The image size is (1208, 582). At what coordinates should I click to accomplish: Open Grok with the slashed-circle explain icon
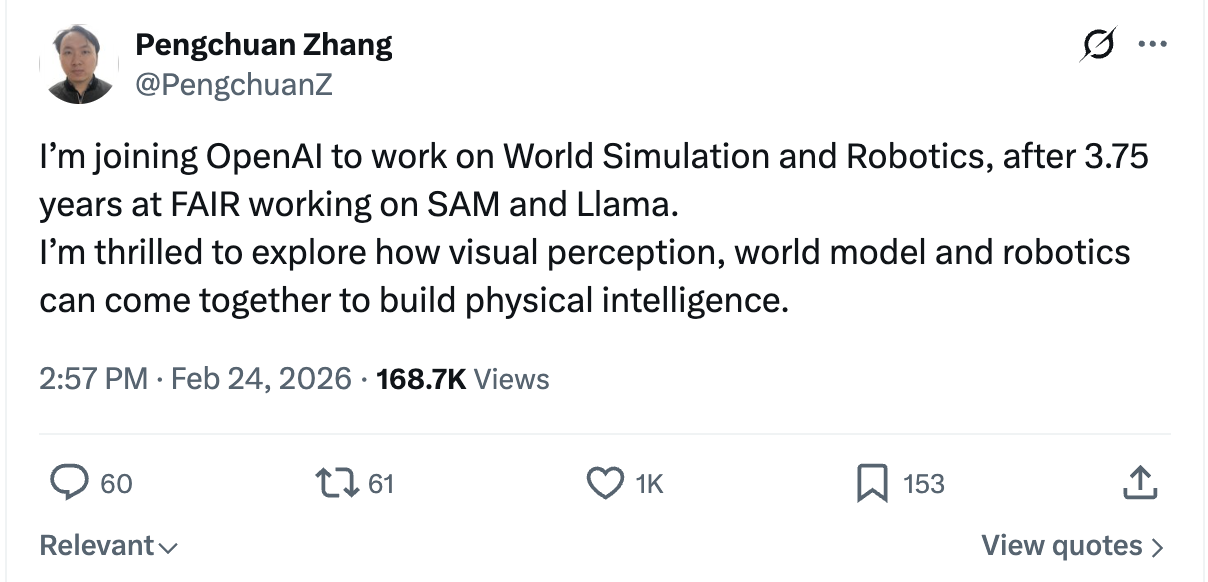coord(1097,42)
